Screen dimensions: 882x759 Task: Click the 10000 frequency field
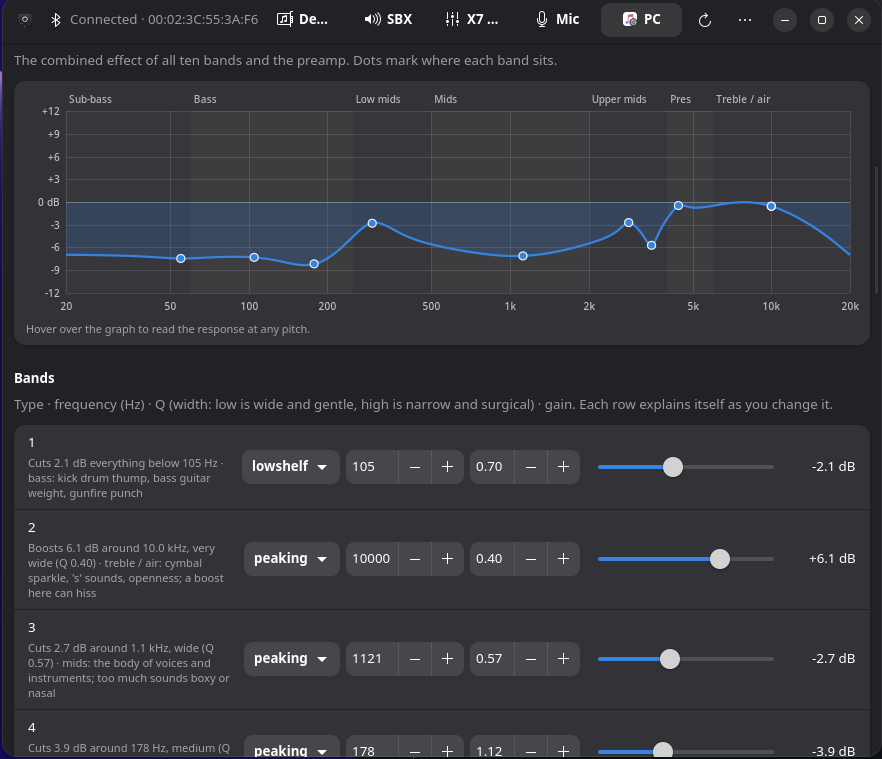coord(372,559)
